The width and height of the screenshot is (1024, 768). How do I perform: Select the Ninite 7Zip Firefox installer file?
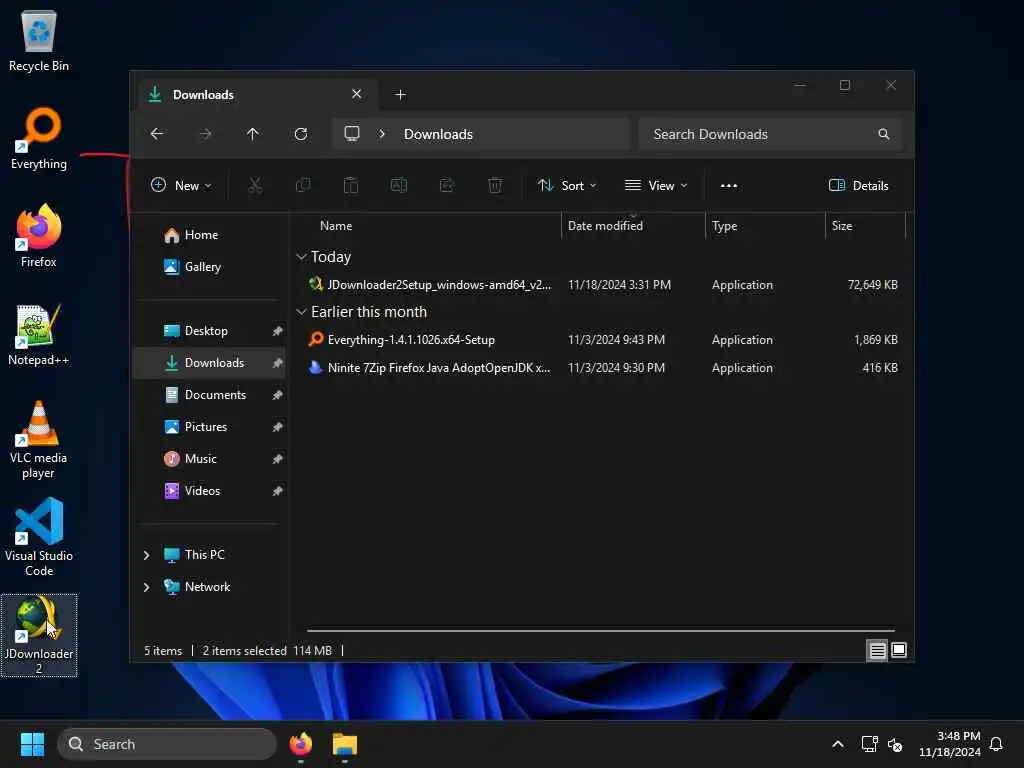(x=602, y=368)
